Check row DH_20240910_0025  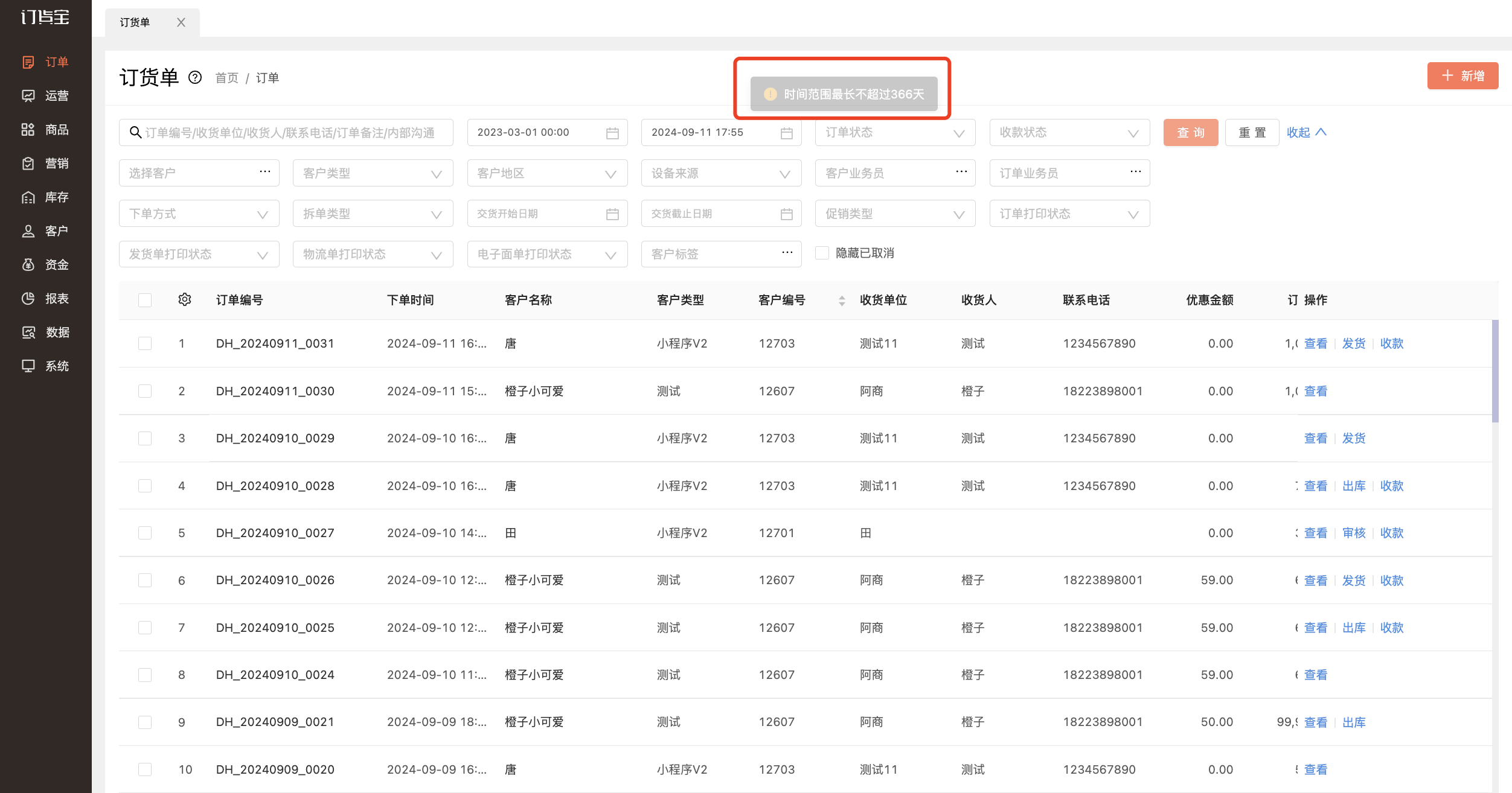[145, 628]
